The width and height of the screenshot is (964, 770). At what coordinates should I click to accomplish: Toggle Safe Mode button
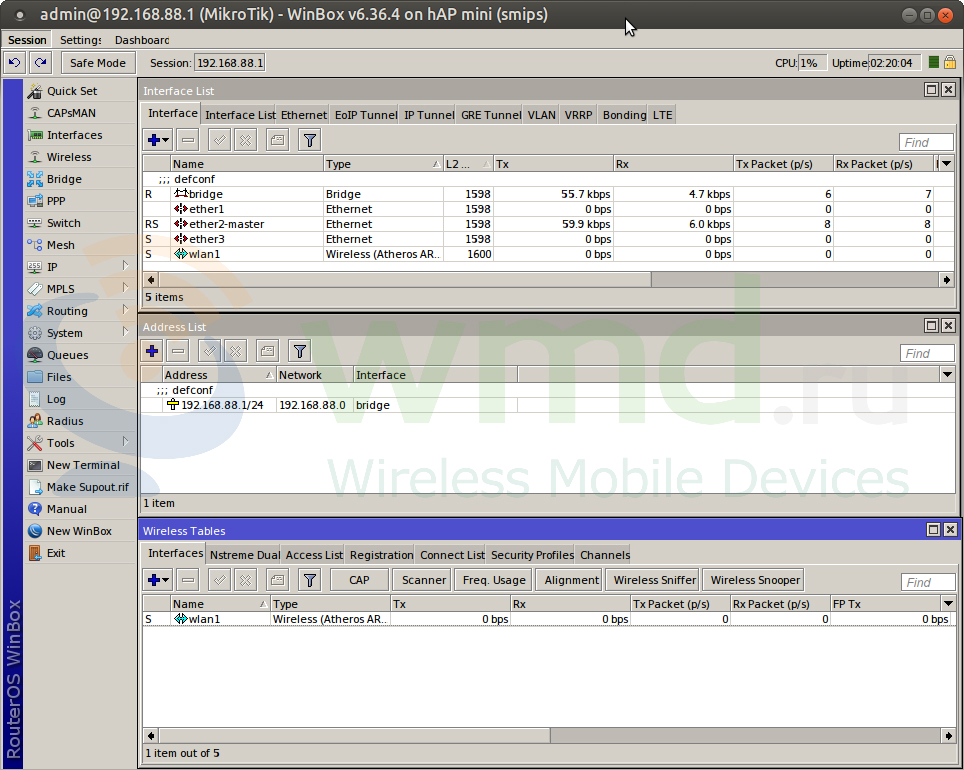click(x=98, y=63)
